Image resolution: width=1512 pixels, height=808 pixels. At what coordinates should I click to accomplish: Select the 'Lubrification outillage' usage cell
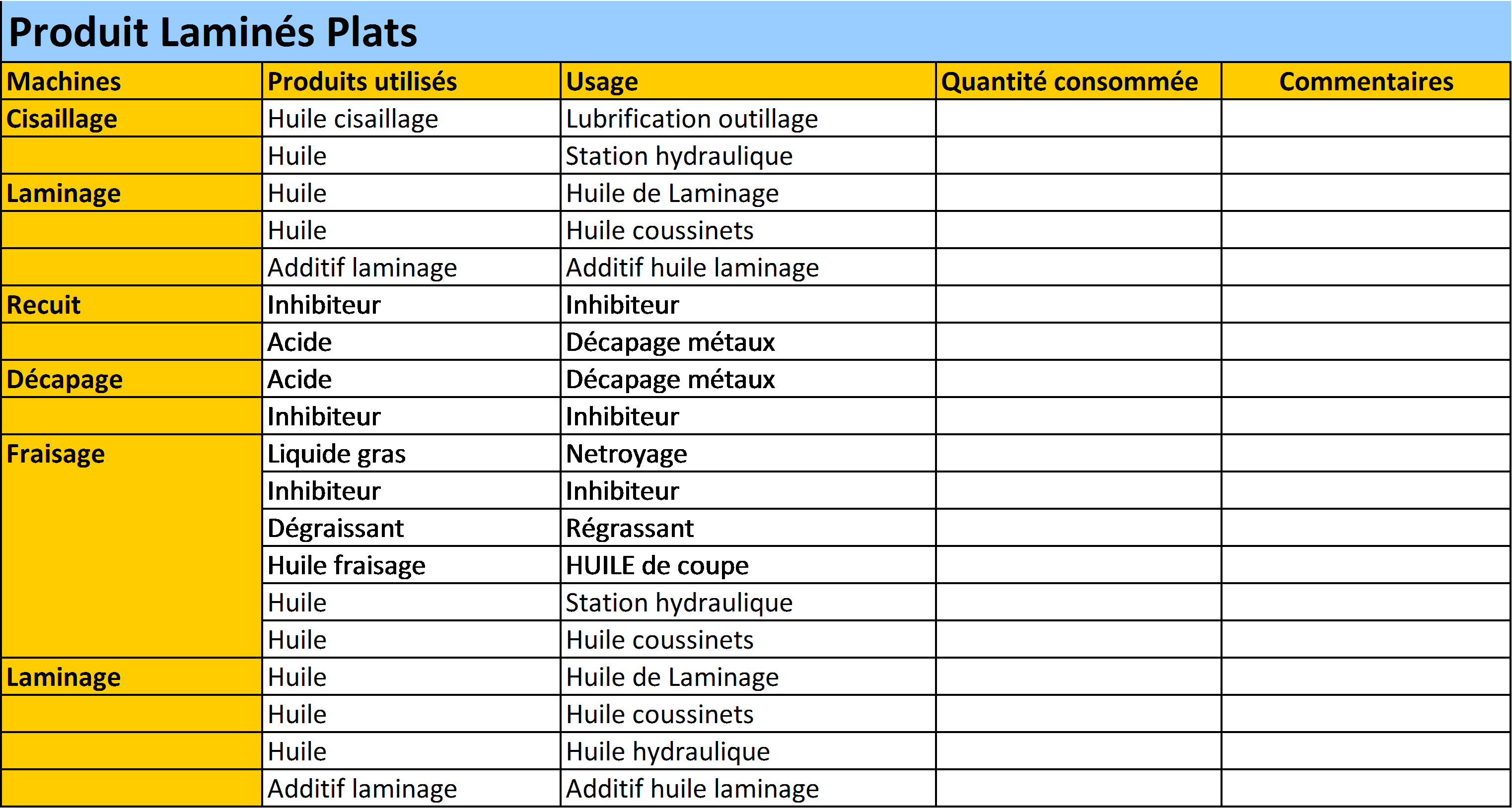(x=691, y=119)
